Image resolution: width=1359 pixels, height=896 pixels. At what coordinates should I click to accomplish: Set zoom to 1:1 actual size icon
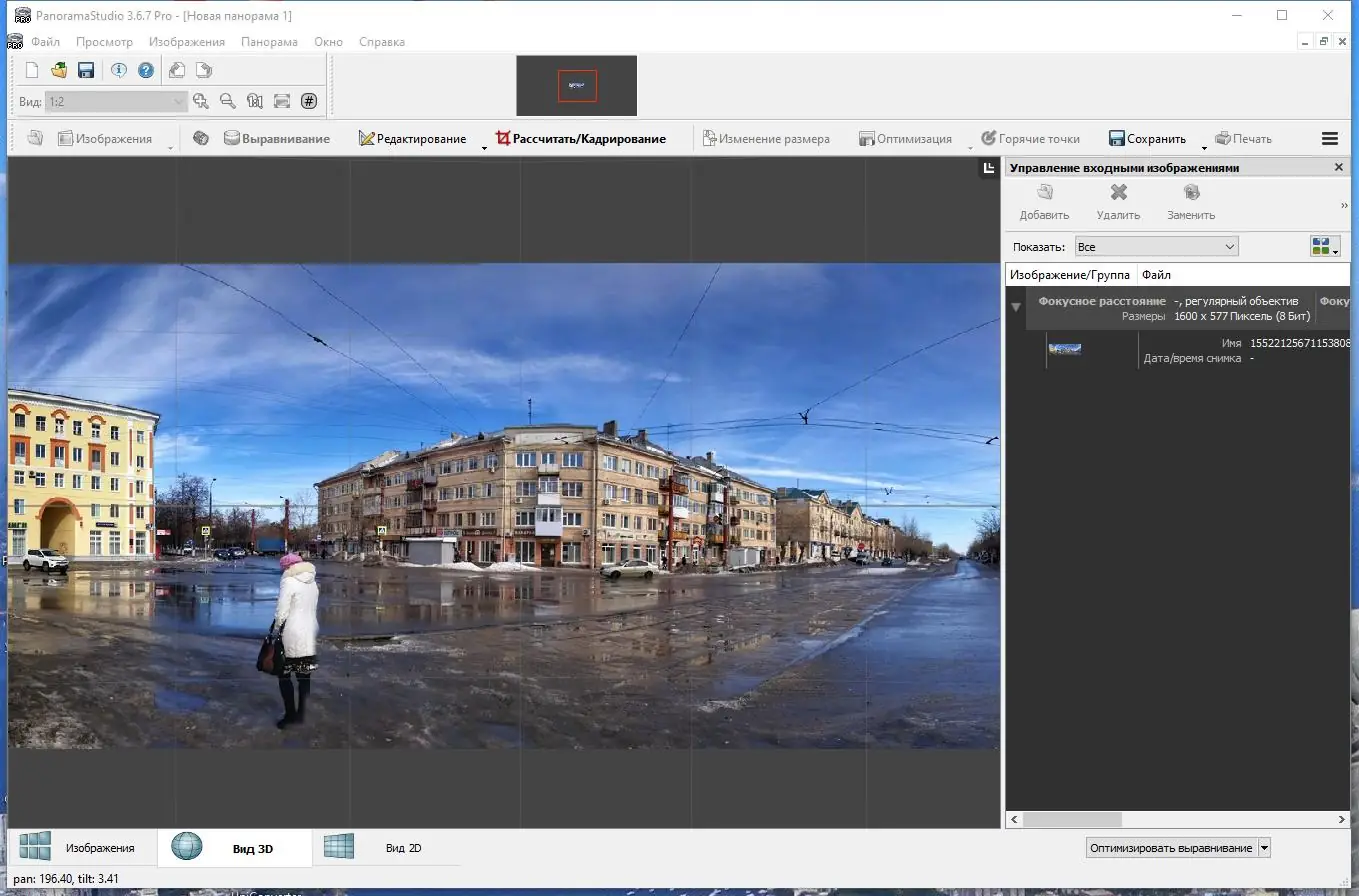pos(255,101)
